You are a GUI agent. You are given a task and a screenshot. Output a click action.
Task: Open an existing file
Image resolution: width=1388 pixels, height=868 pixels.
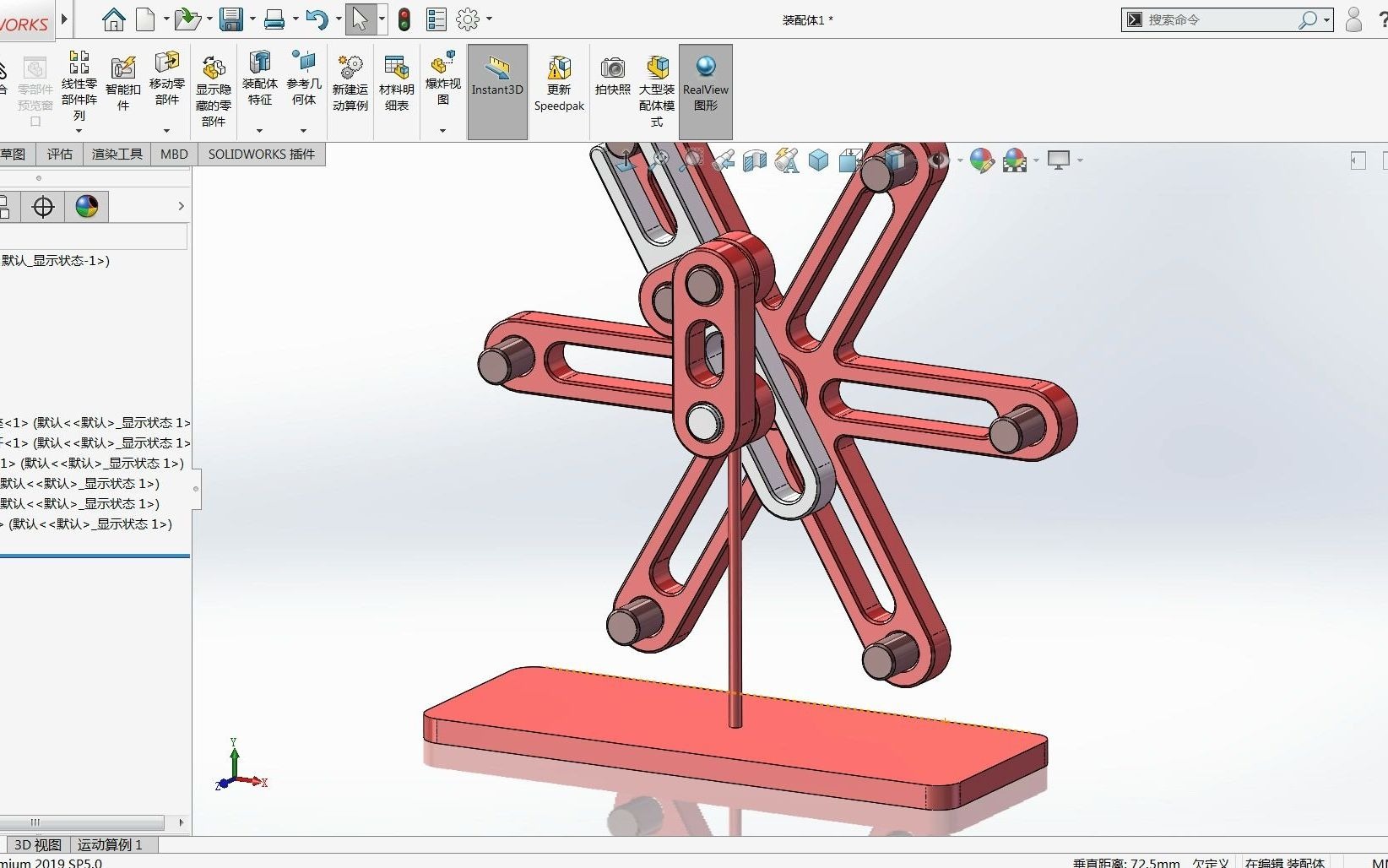click(187, 19)
